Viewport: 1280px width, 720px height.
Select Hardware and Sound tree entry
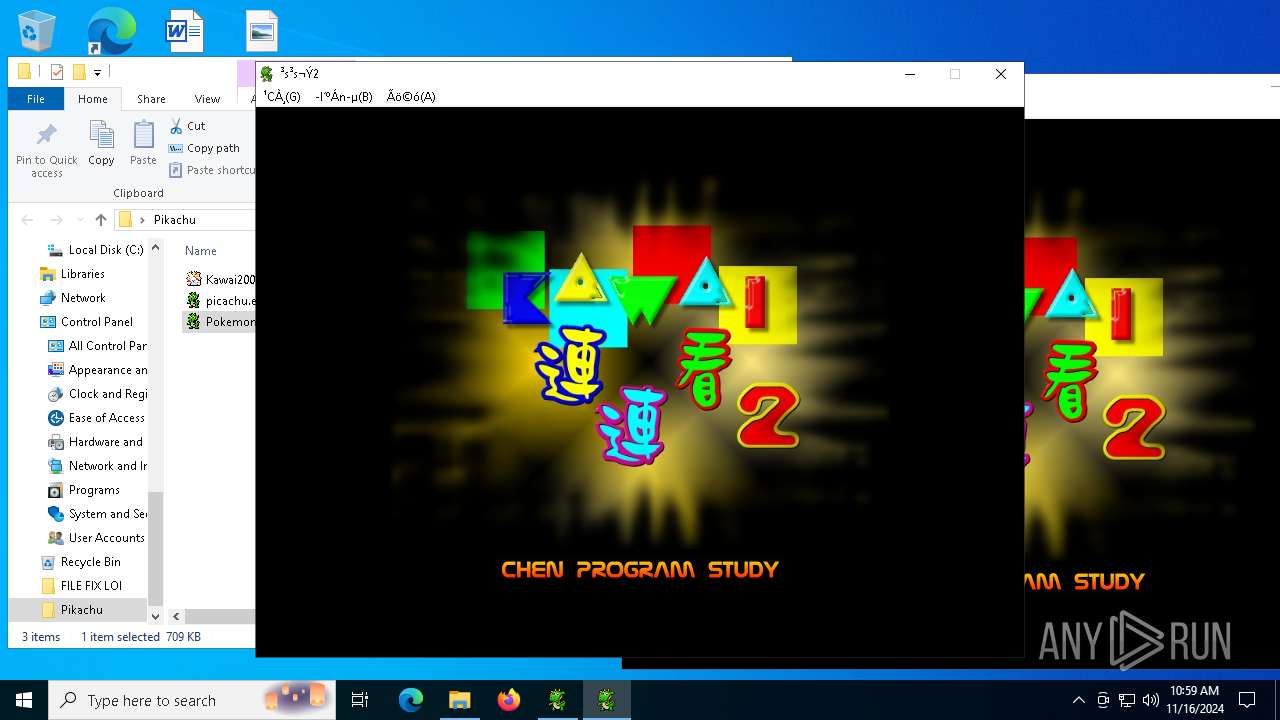pos(97,442)
